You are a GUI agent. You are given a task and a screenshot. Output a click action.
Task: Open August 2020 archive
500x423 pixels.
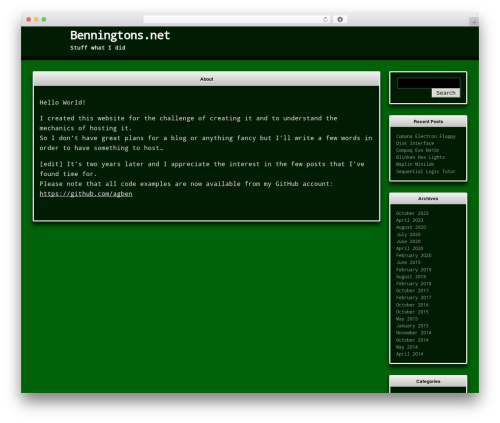(x=411, y=227)
